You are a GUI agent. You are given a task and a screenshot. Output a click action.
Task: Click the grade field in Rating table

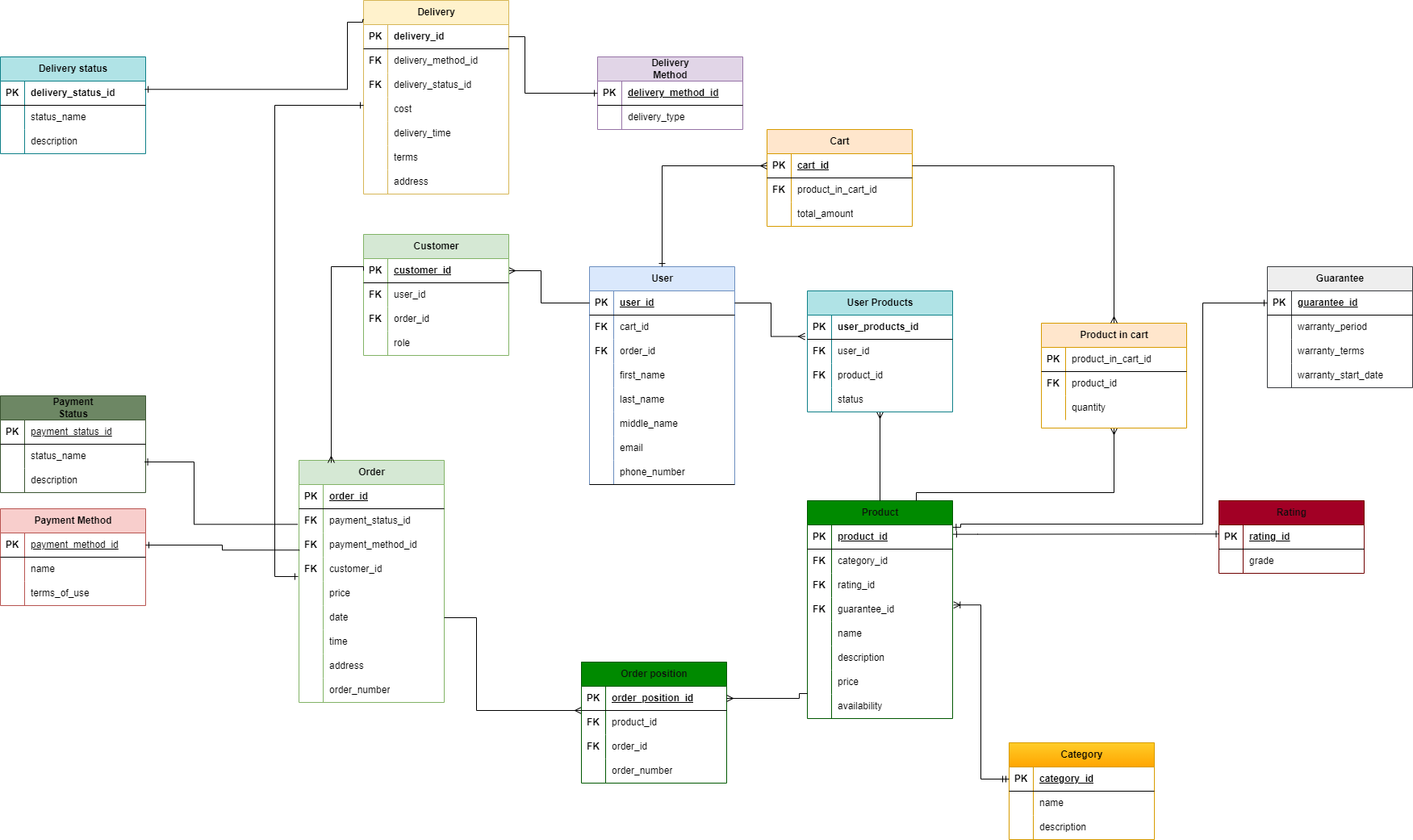pyautogui.click(x=1261, y=561)
